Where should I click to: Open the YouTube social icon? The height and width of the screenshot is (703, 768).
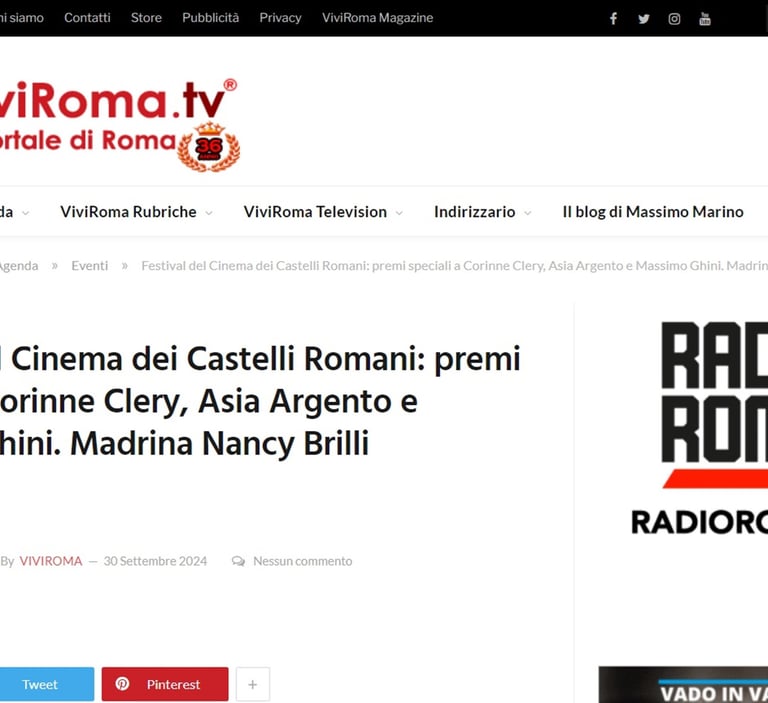point(704,19)
